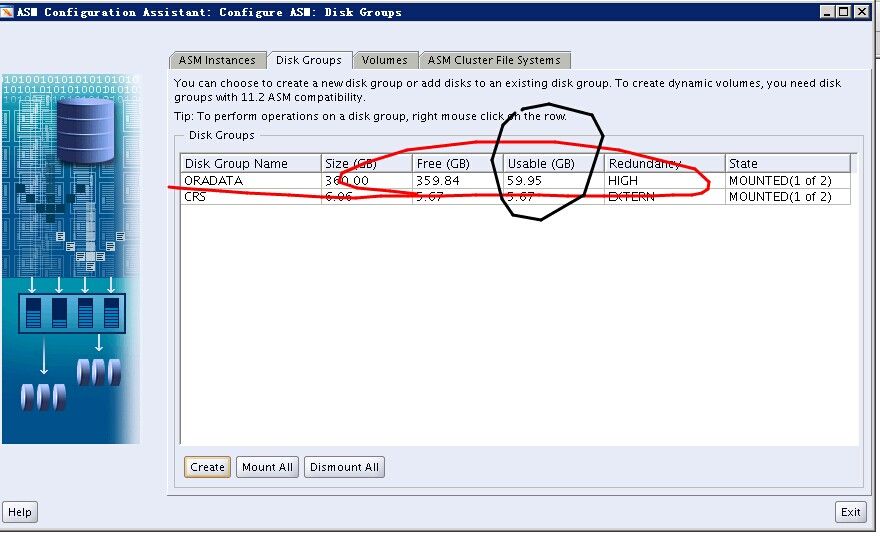Click the ASM Configuration Assistant title bar icon
The width and height of the screenshot is (880, 537).
click(8, 12)
